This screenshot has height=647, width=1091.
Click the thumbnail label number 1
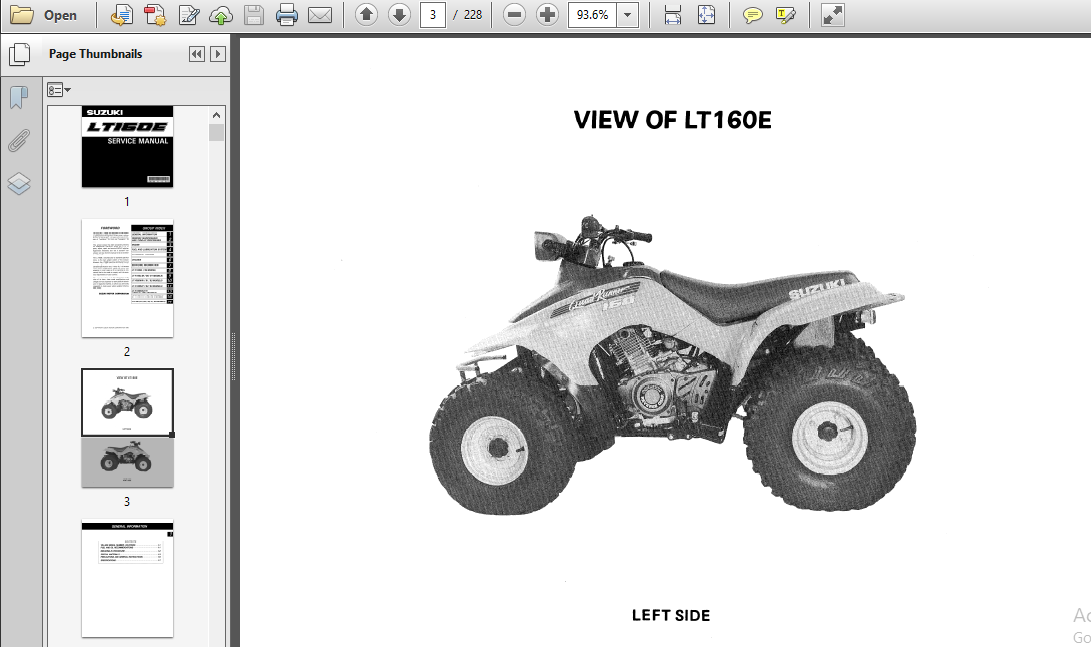click(x=127, y=202)
